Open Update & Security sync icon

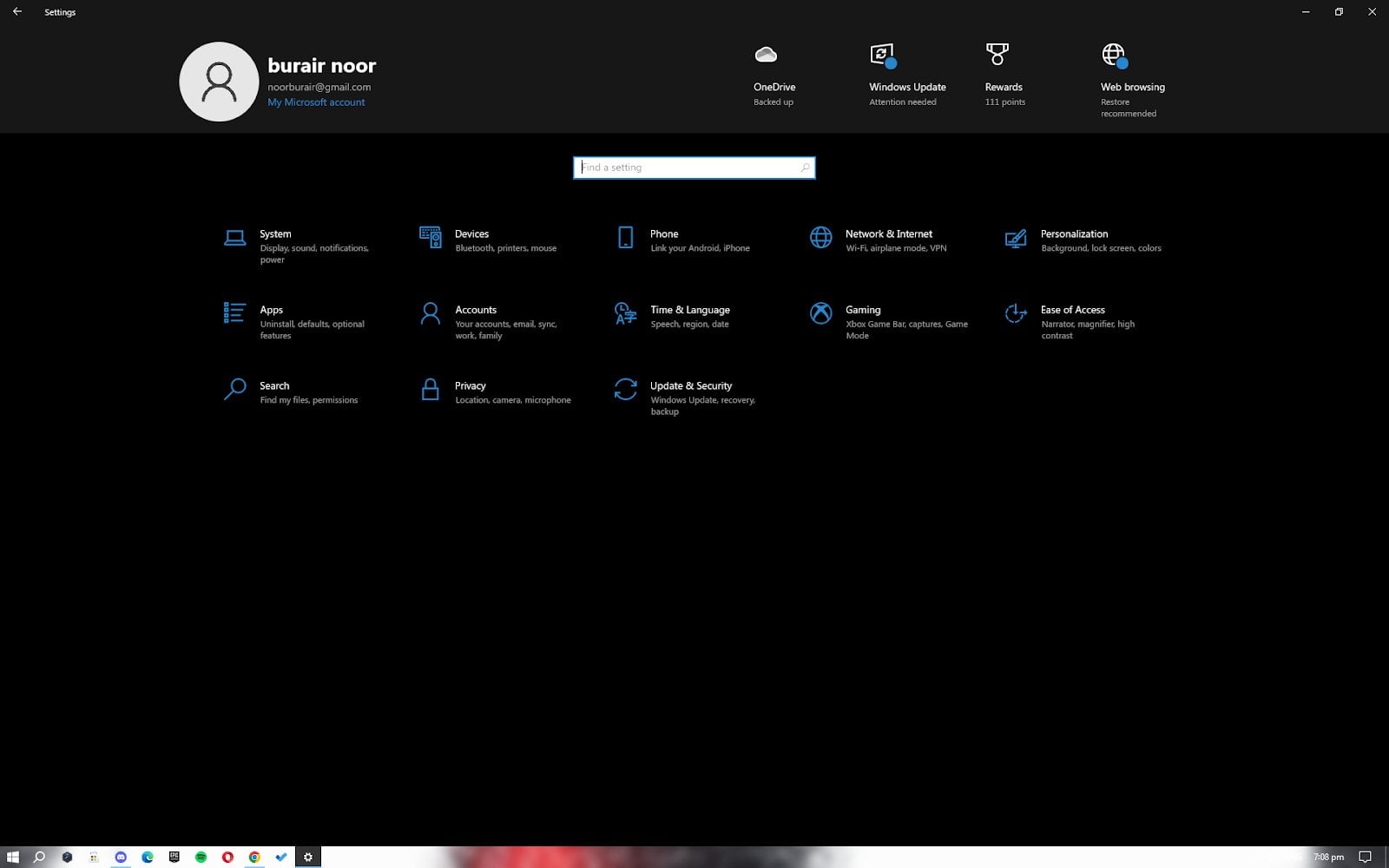tap(625, 389)
